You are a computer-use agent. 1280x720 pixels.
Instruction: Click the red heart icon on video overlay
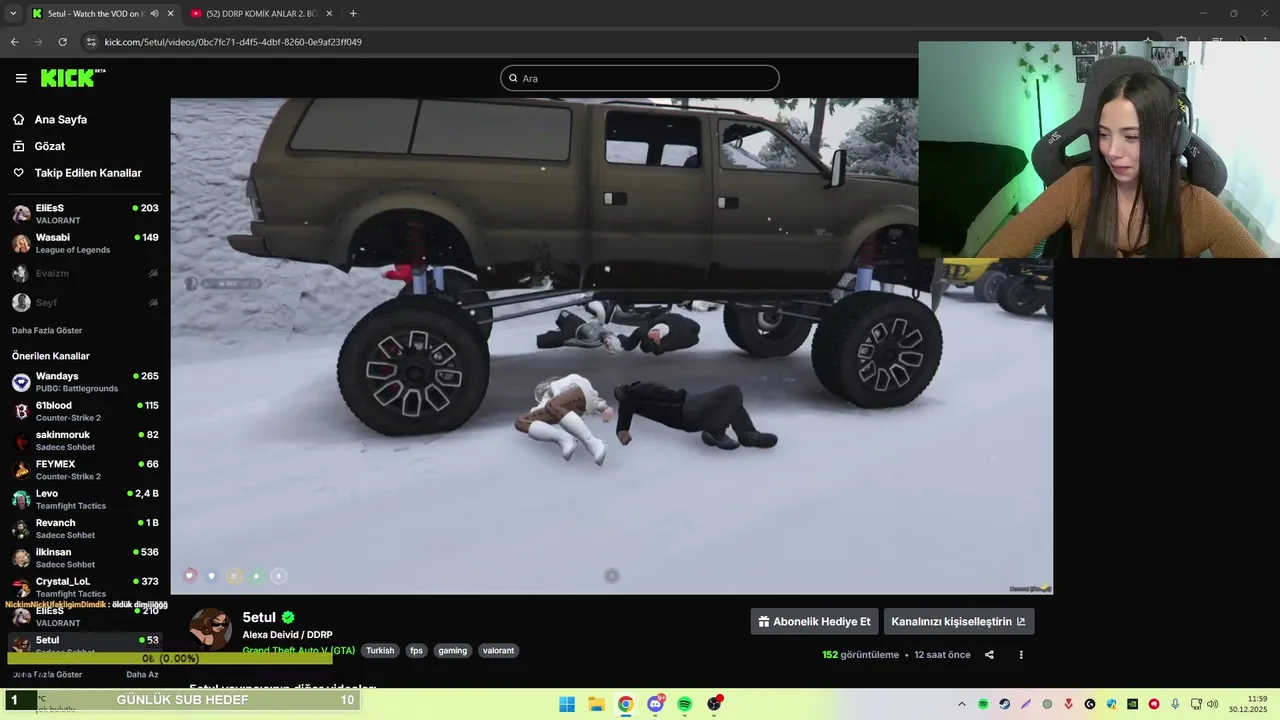pos(190,575)
